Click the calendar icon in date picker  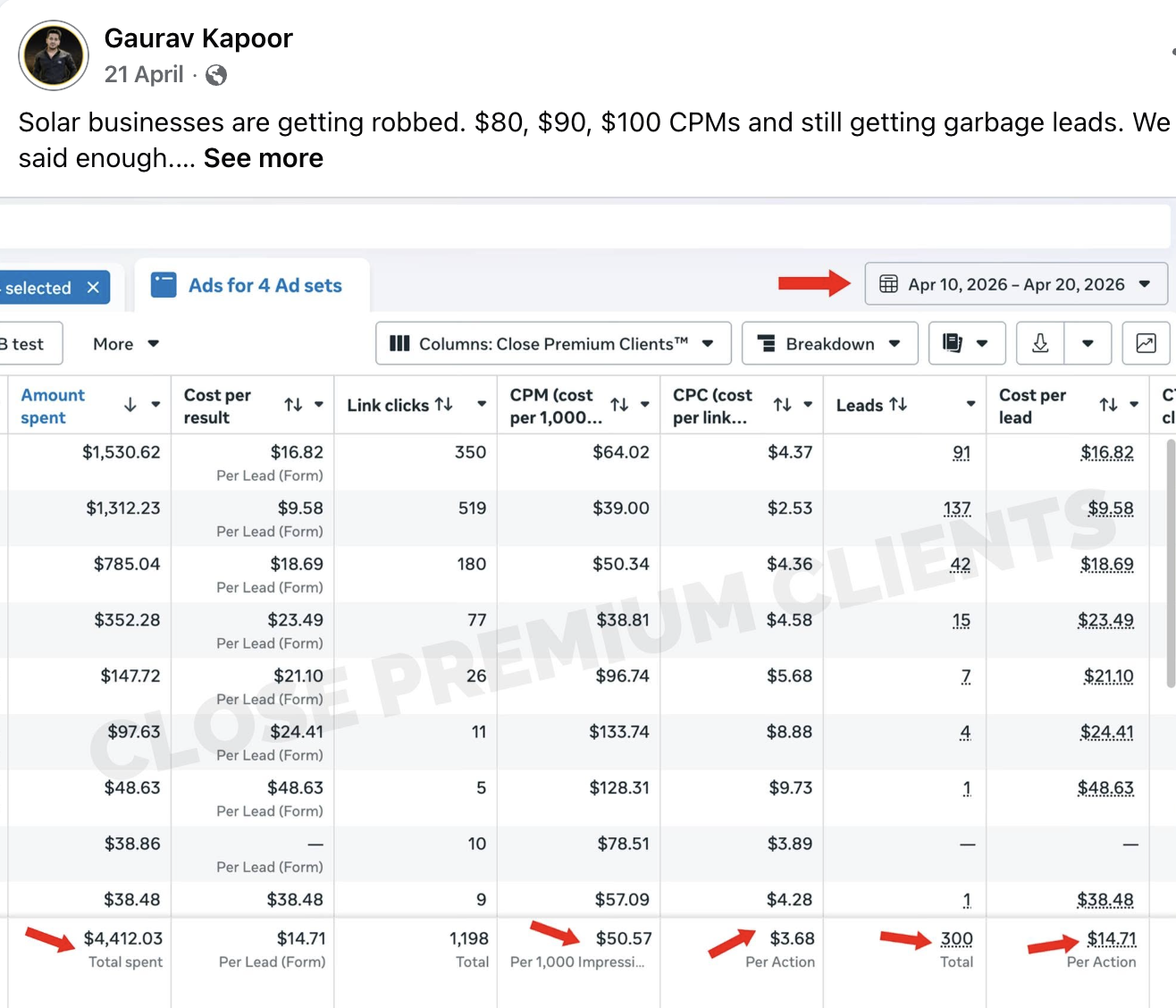(888, 284)
